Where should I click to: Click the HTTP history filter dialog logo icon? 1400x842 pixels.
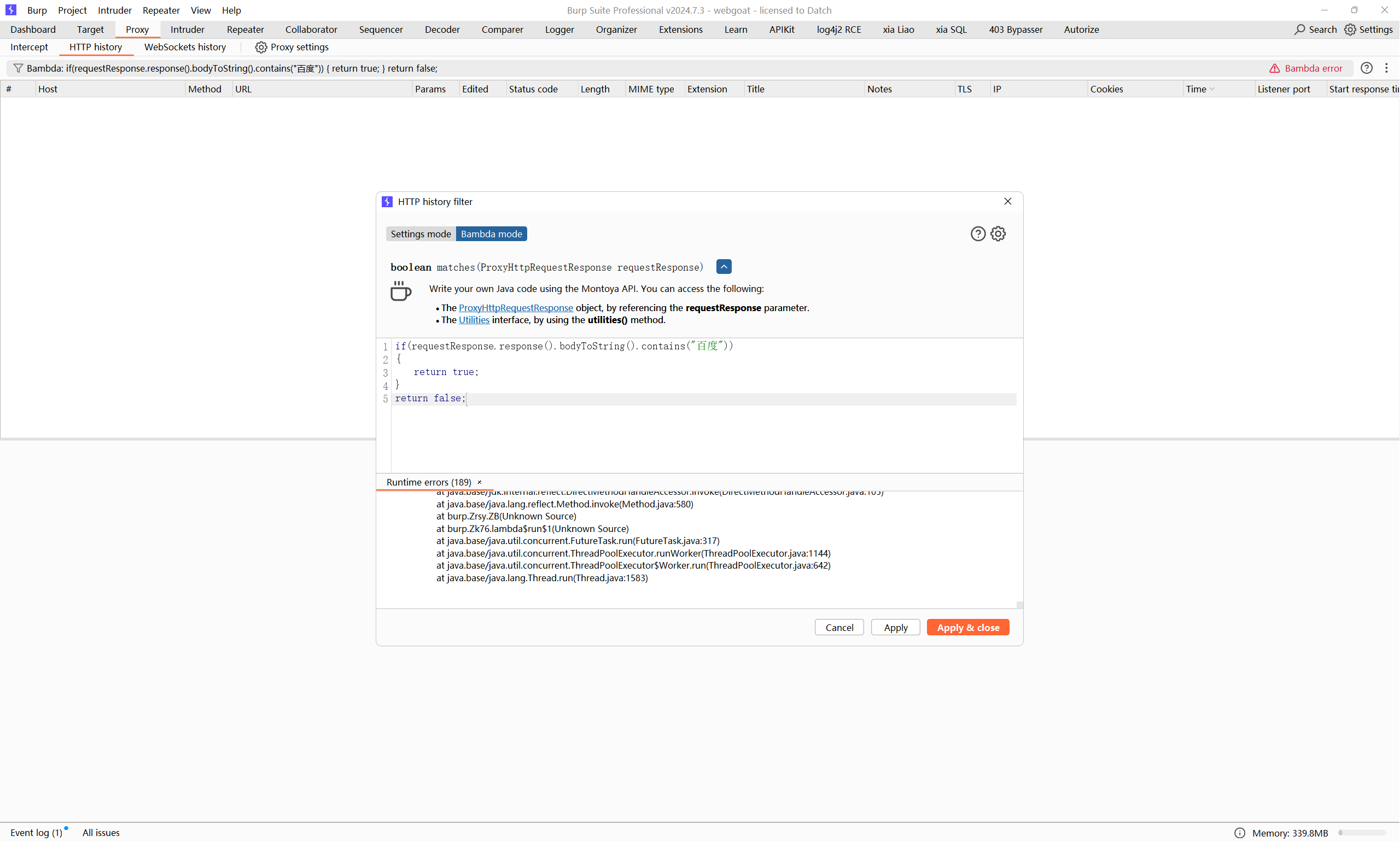click(x=387, y=202)
